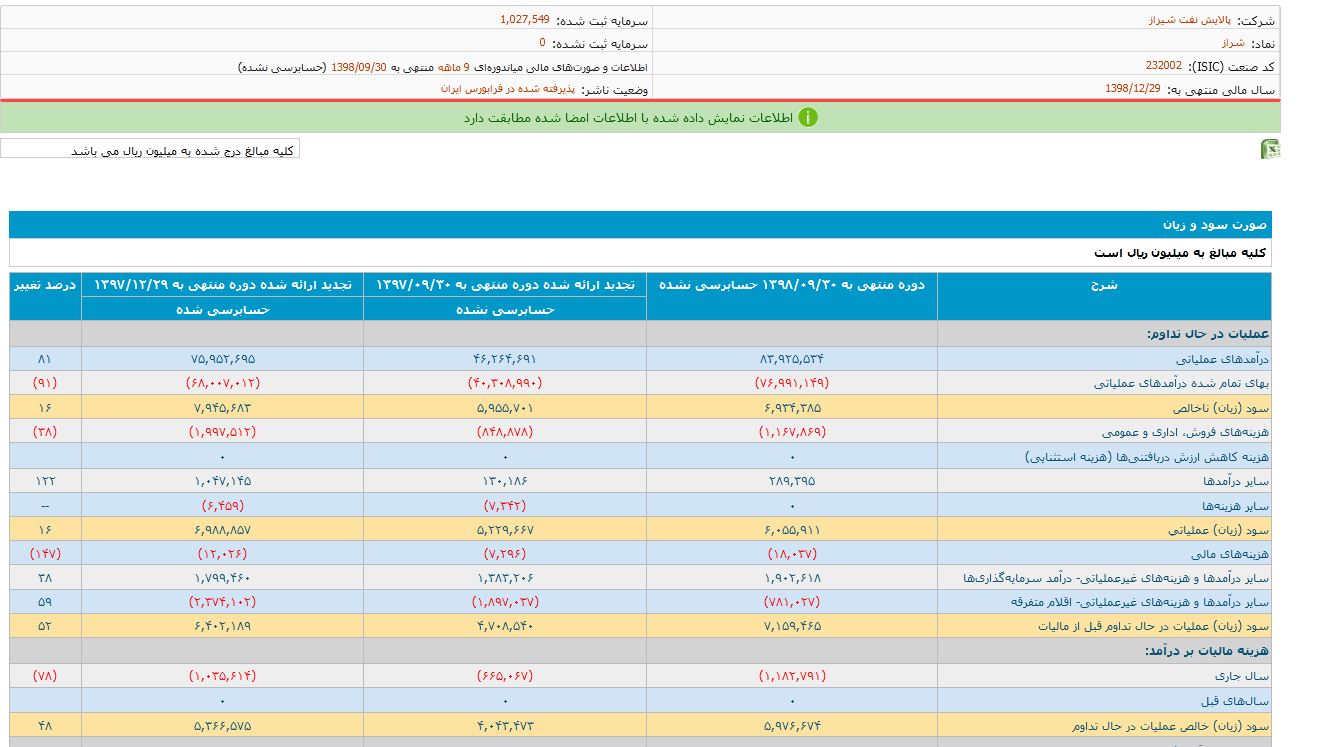Click the عملیات در حال تداوم section heading
The width and height of the screenshot is (1321, 747).
pos(1208,334)
